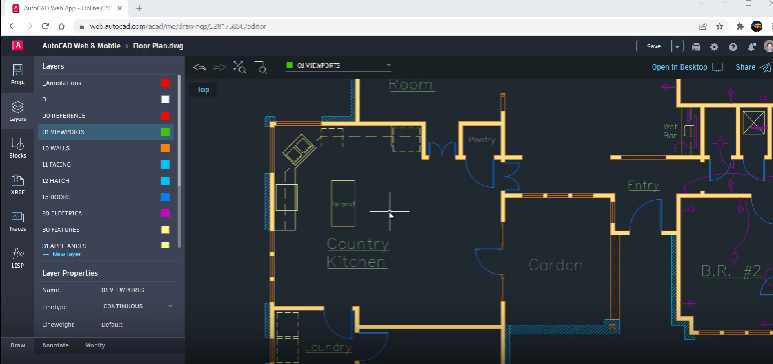Click the browser Reload icon
The width and height of the screenshot is (773, 364).
click(x=45, y=26)
